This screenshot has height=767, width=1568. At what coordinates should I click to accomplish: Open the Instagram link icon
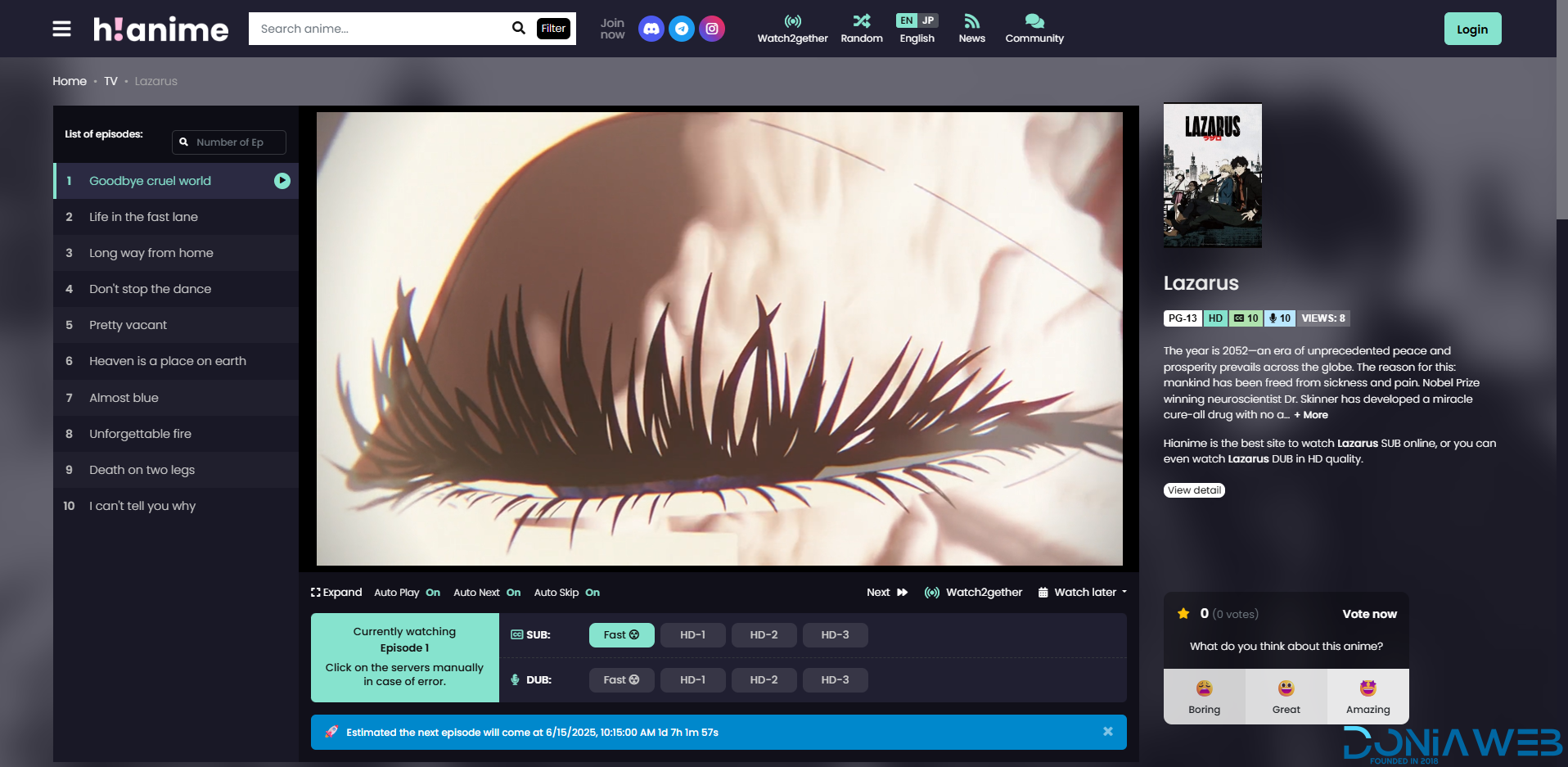(712, 29)
